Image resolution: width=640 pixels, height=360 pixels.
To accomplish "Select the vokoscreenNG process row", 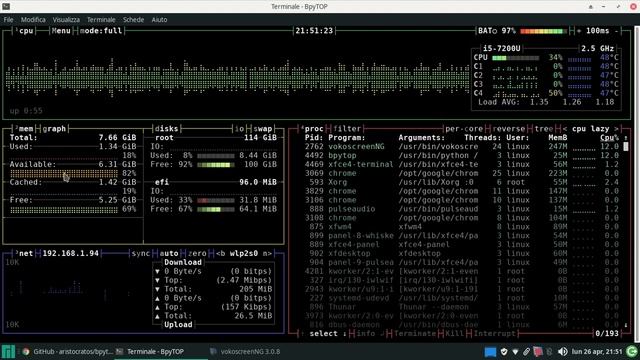I will click(461, 147).
